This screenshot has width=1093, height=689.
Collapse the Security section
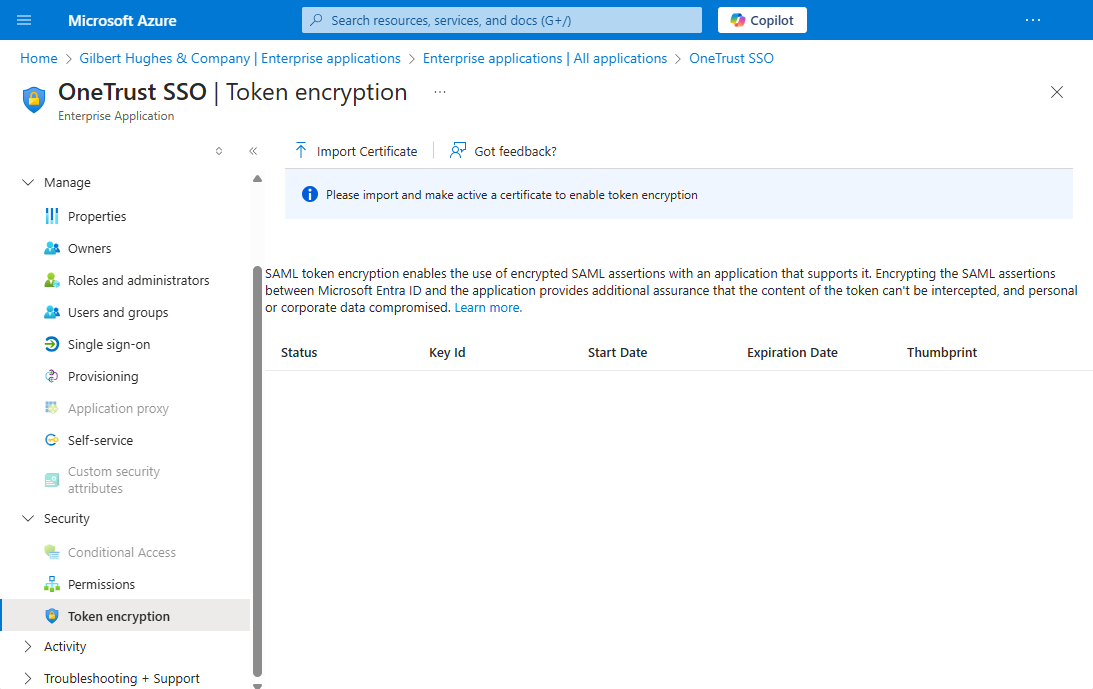point(28,519)
